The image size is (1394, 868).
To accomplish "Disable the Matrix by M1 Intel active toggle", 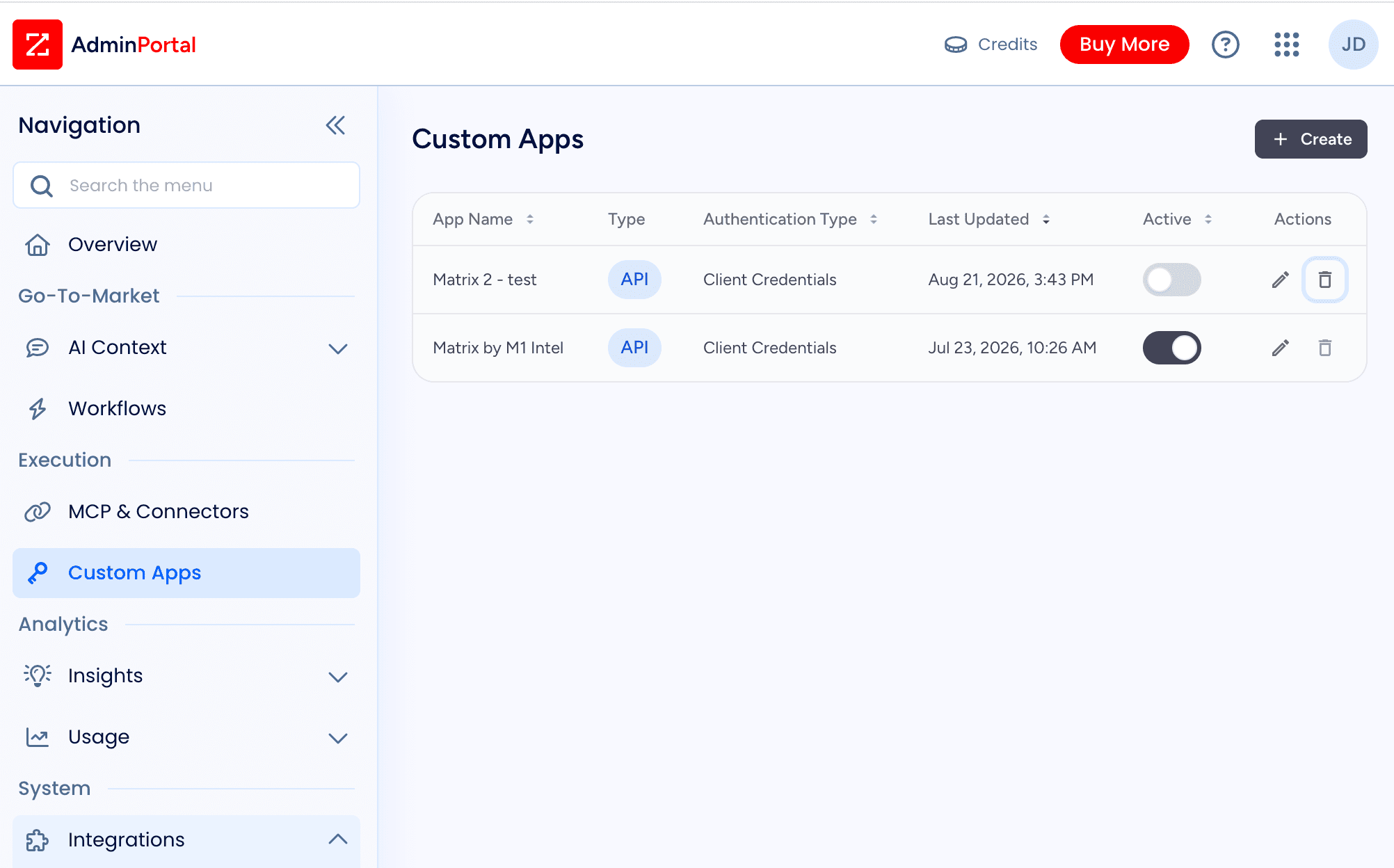I will [1172, 348].
